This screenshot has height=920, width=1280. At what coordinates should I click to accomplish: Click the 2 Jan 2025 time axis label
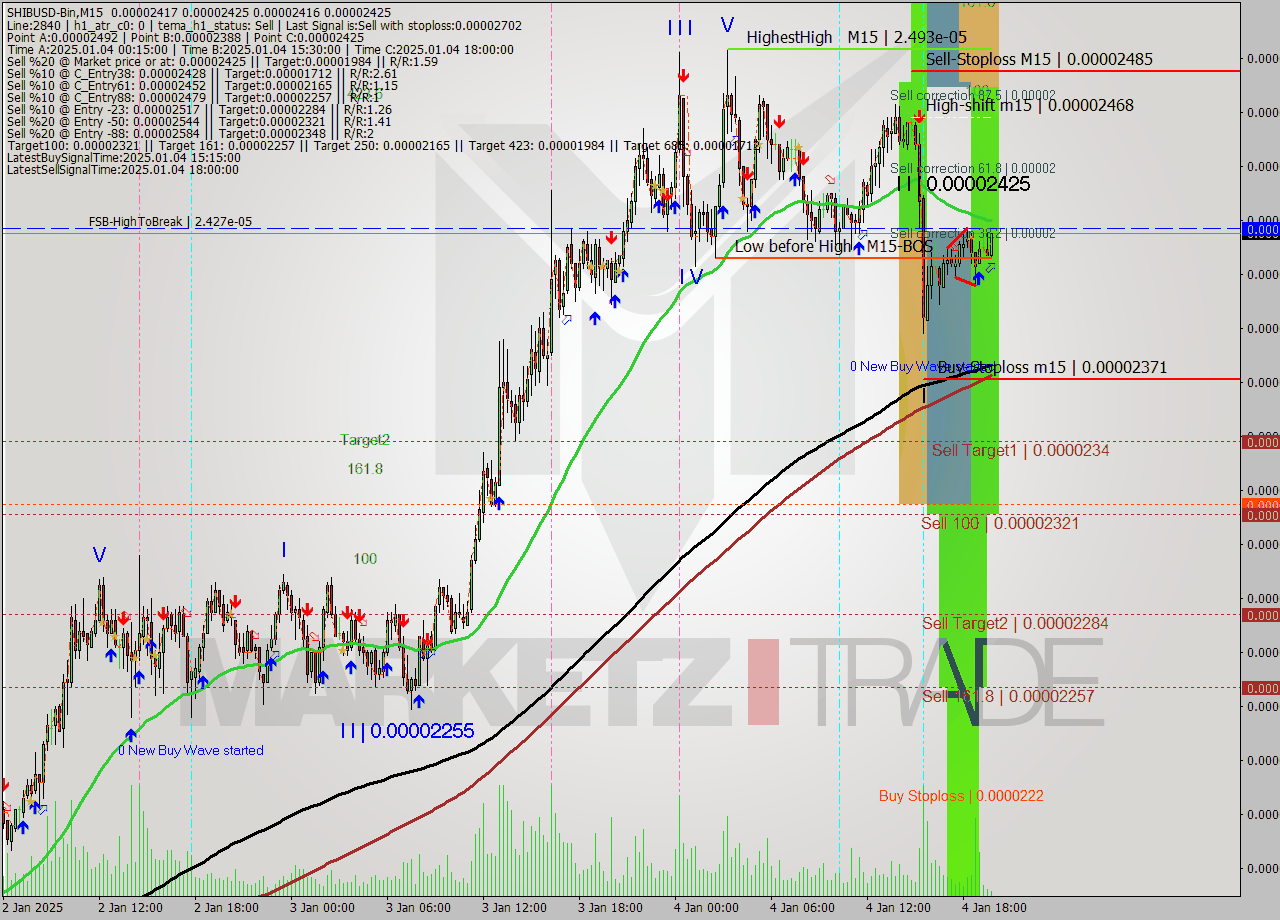32,908
